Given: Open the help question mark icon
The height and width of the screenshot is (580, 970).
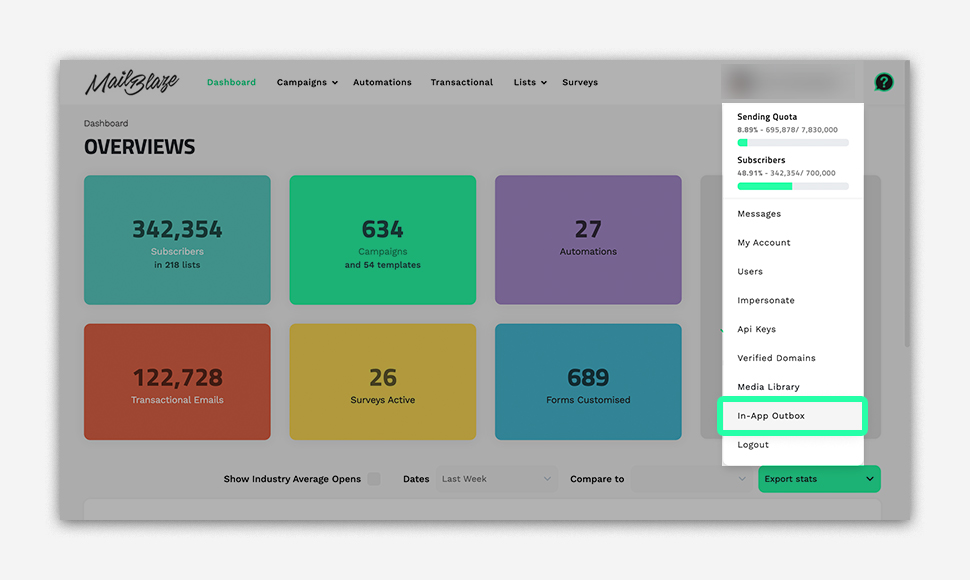Looking at the screenshot, I should pyautogui.click(x=883, y=82).
